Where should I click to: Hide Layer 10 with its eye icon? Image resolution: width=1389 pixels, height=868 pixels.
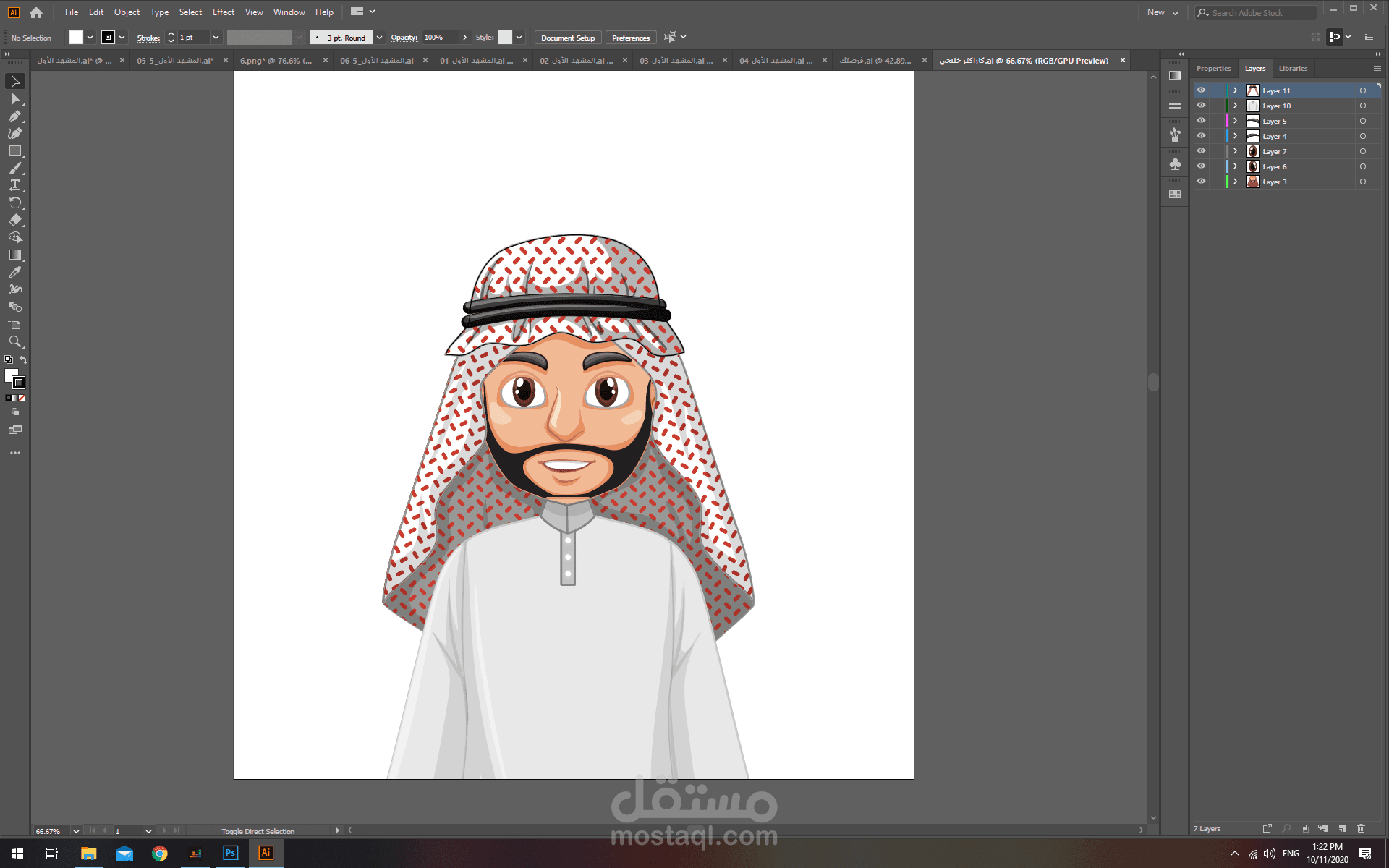point(1202,106)
